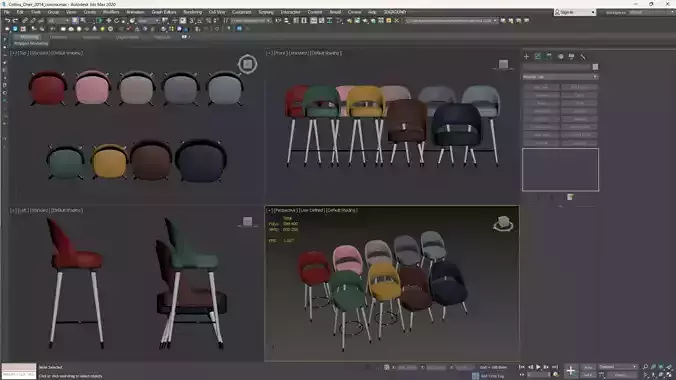
Task: Click the object color swatch beside name field
Action: click(x=595, y=67)
